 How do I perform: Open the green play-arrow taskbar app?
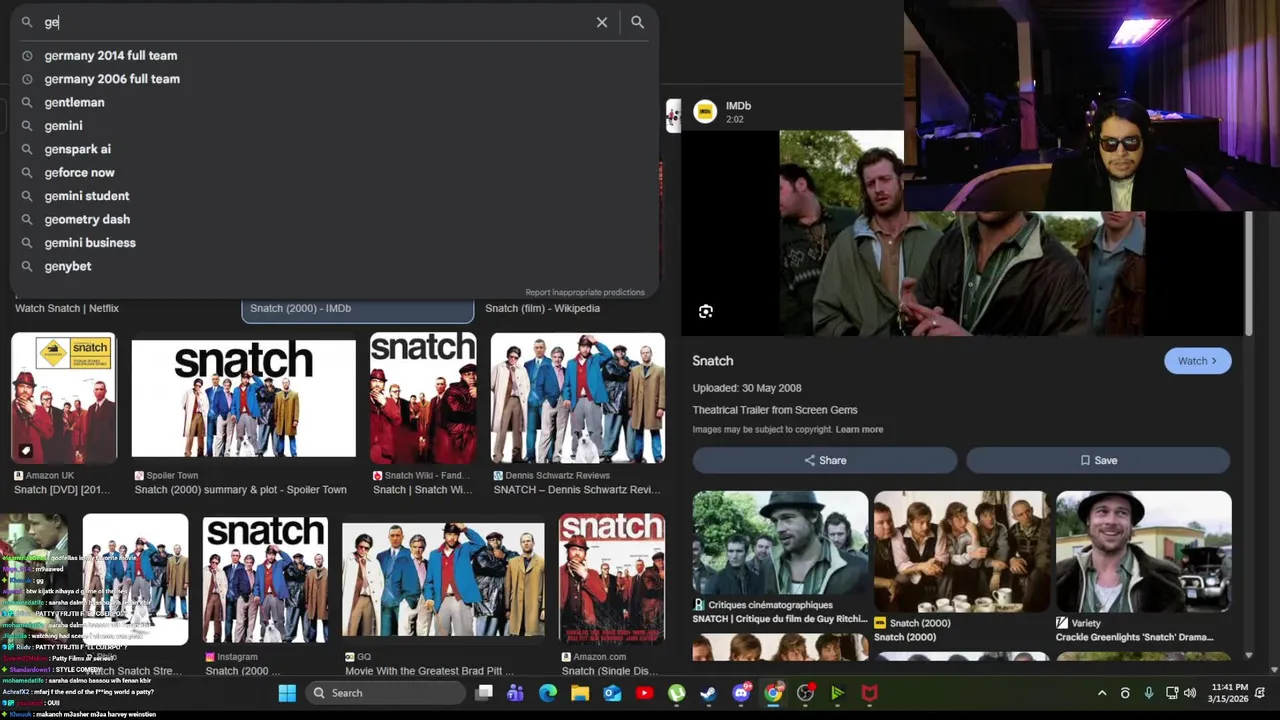coord(837,693)
